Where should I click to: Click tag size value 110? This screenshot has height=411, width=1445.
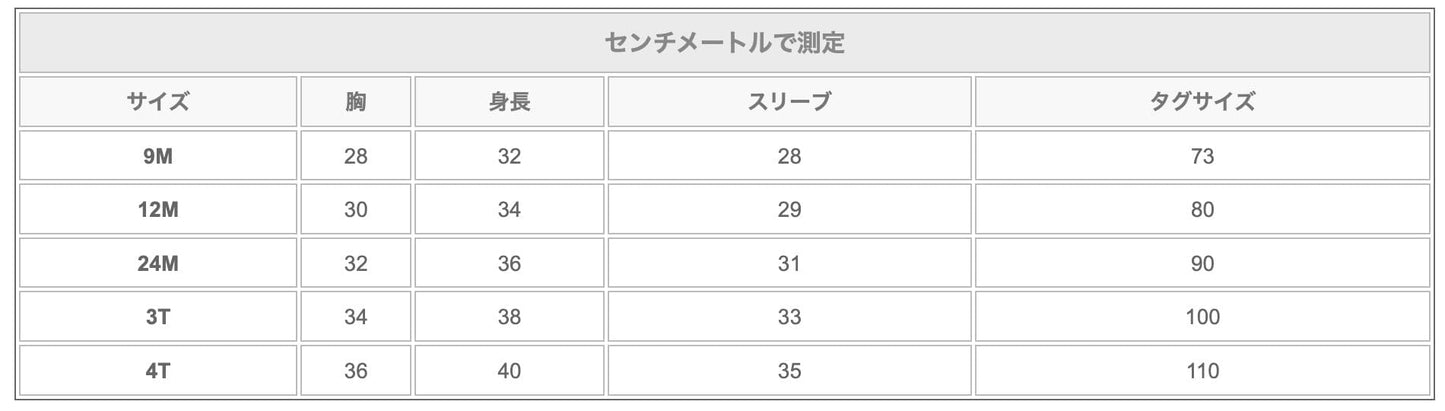[x=1202, y=371]
